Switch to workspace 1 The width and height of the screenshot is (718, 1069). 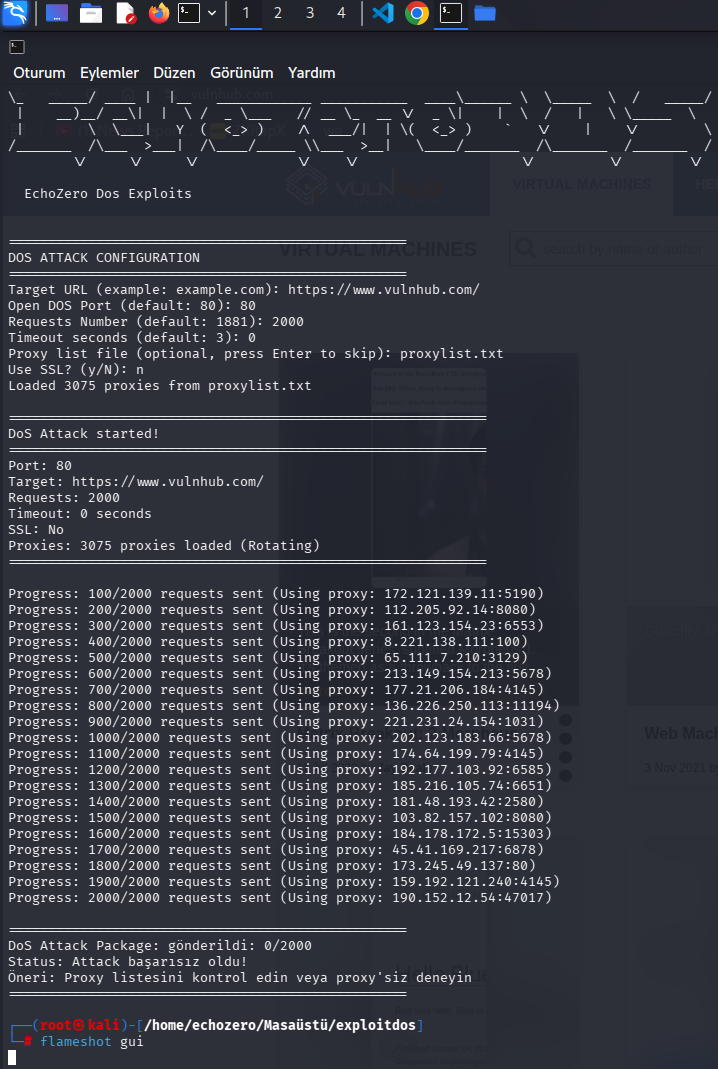tap(245, 14)
